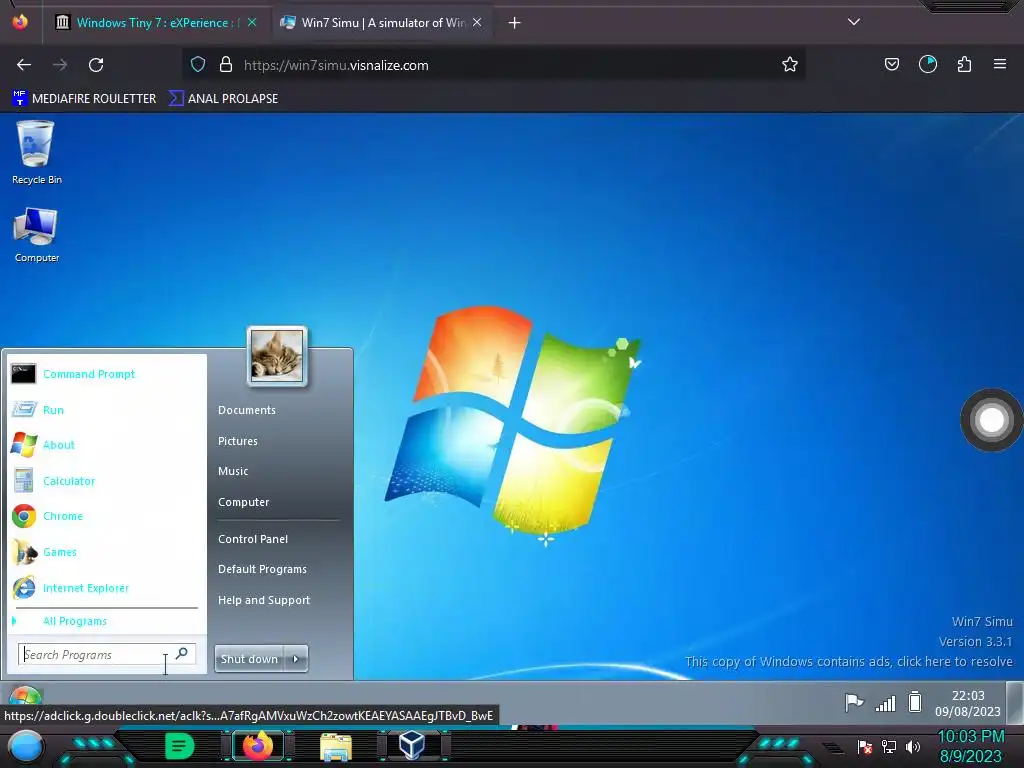
Task: Open the Recycle Bin desktop icon
Action: [36, 152]
